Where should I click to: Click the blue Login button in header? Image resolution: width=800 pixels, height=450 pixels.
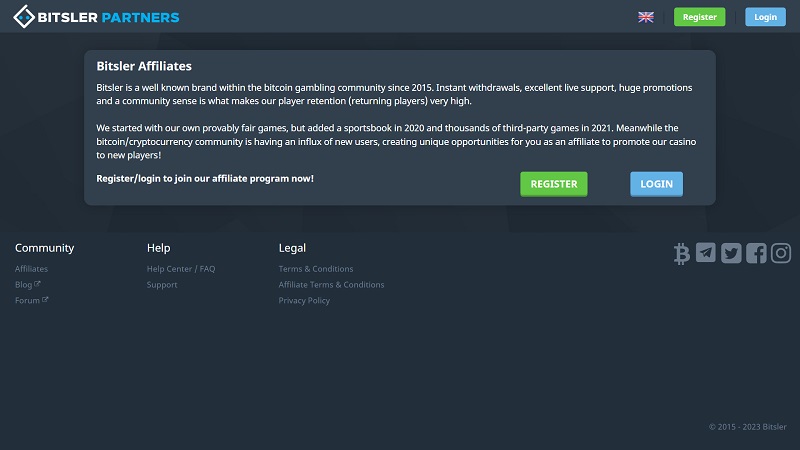[765, 17]
